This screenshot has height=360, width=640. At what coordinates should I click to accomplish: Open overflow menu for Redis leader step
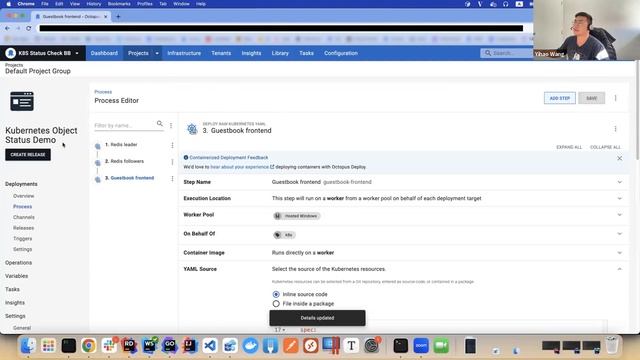(x=172, y=145)
